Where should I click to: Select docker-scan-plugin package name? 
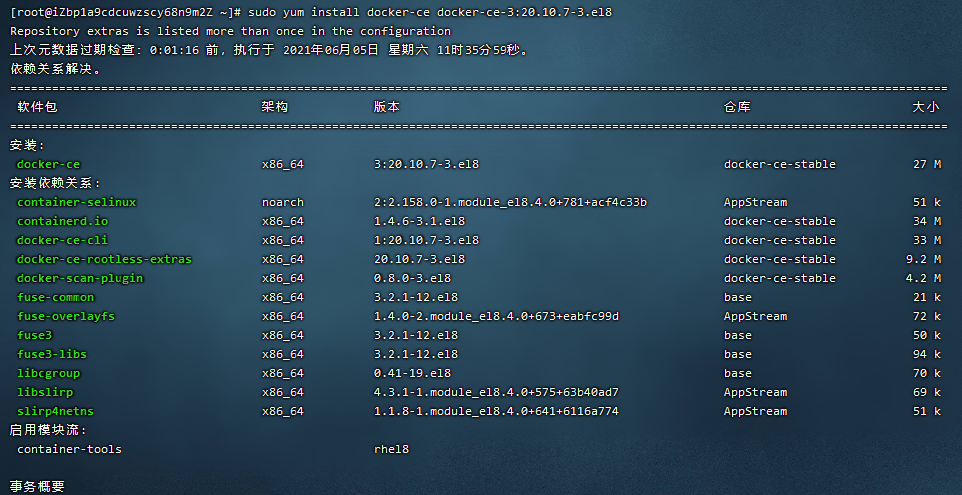pos(80,278)
